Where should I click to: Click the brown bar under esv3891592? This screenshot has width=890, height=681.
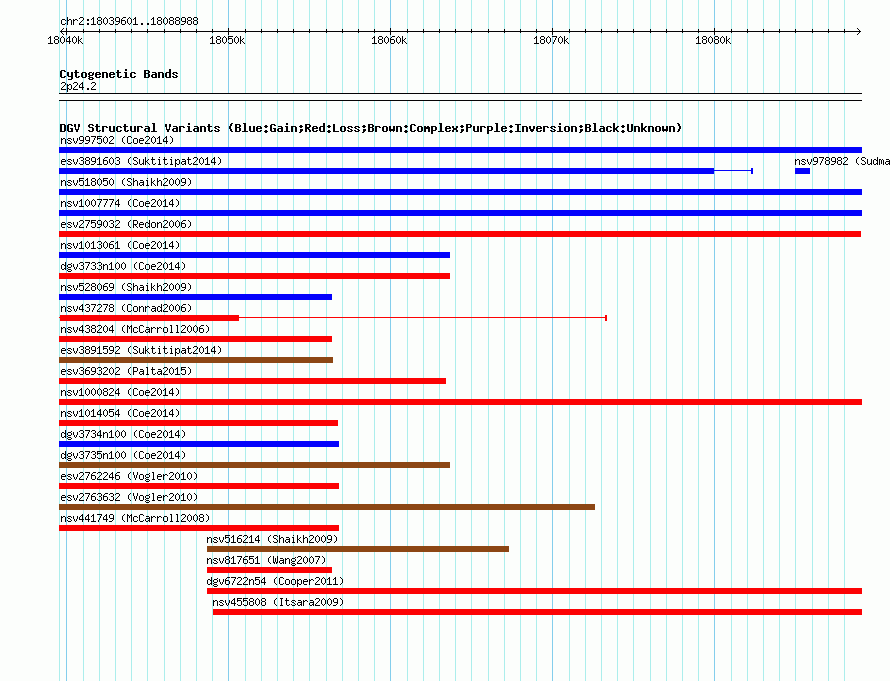point(196,360)
